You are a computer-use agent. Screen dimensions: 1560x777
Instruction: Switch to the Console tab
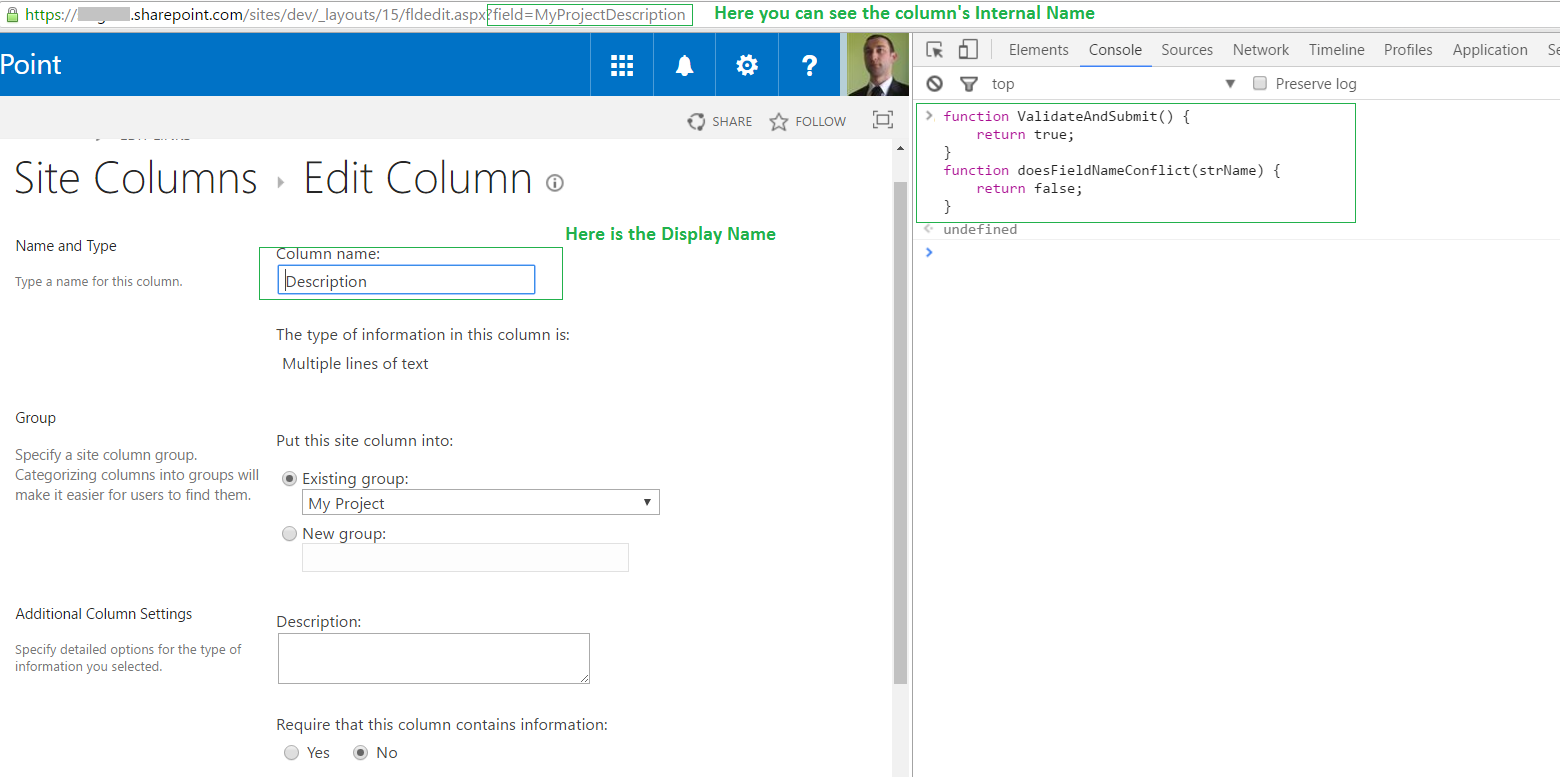point(1115,50)
